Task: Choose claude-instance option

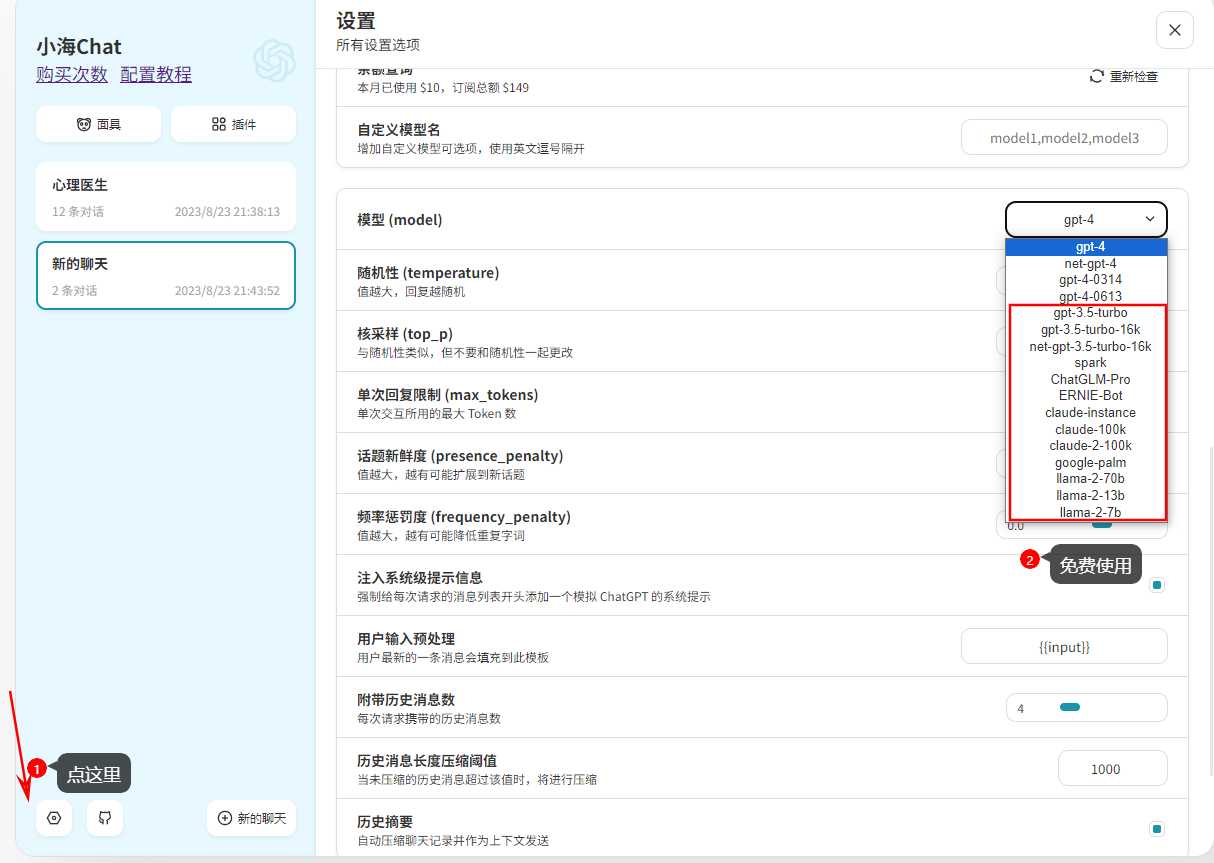Action: point(1086,413)
